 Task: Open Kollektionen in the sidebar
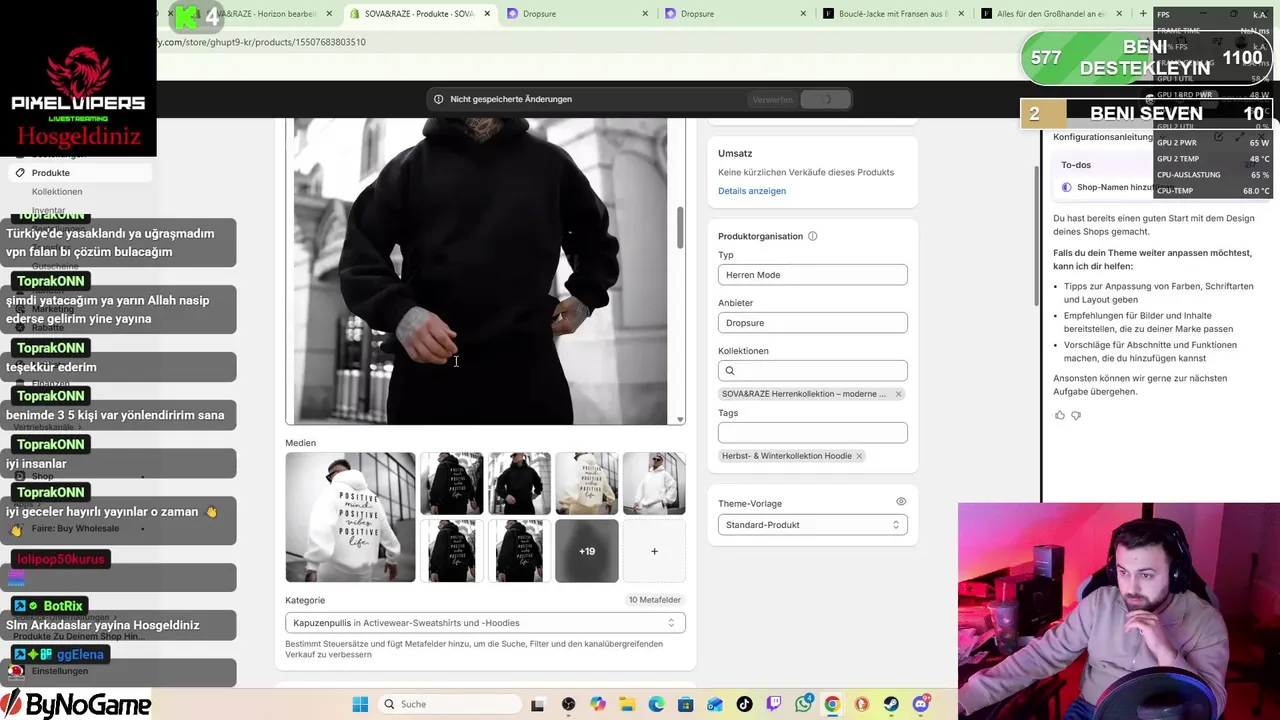(57, 192)
